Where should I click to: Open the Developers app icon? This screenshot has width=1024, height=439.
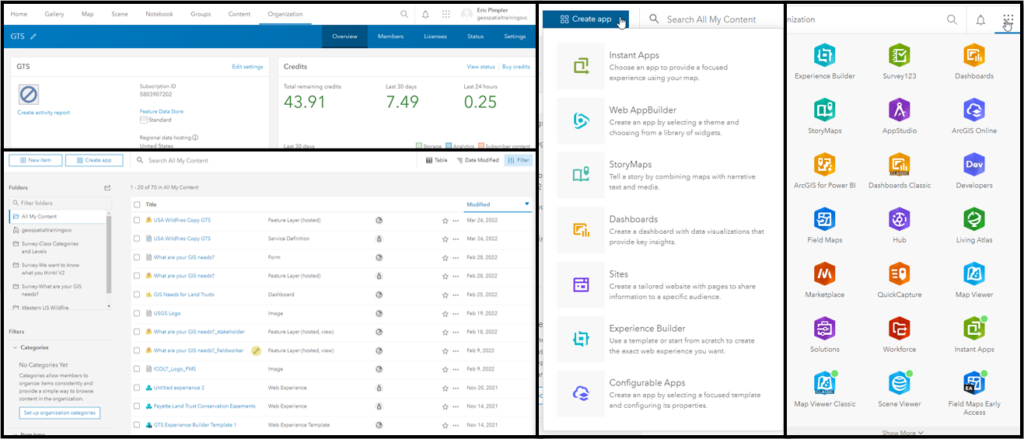pyautogui.click(x=974, y=164)
